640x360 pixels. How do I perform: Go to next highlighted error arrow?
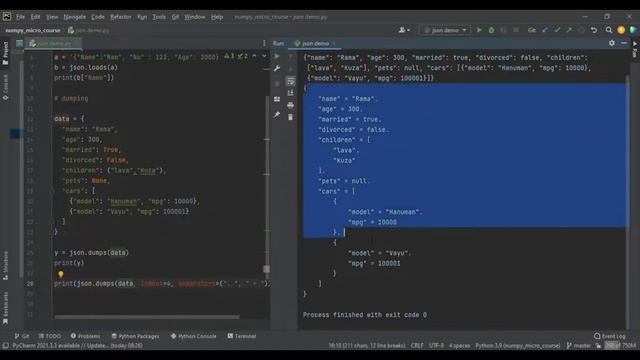pyautogui.click(x=264, y=56)
